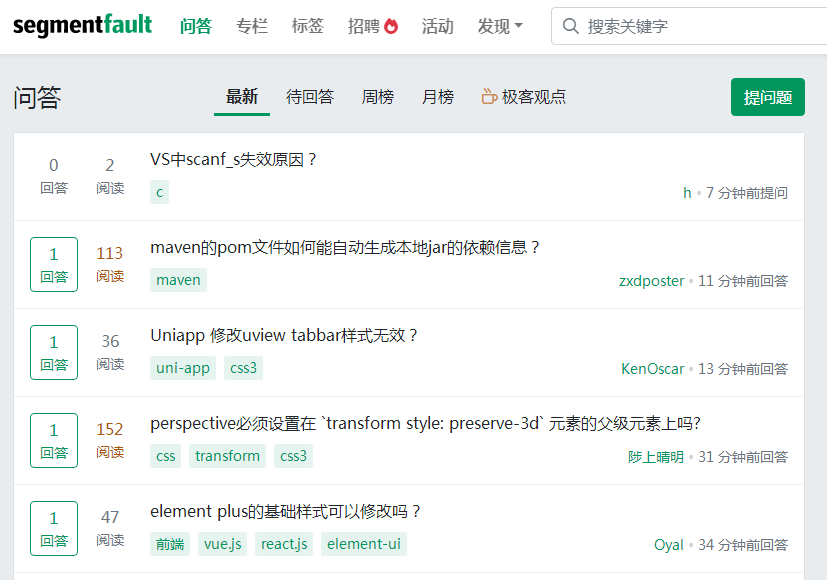
Task: Switch to the 周榜 tab
Action: pyautogui.click(x=378, y=97)
